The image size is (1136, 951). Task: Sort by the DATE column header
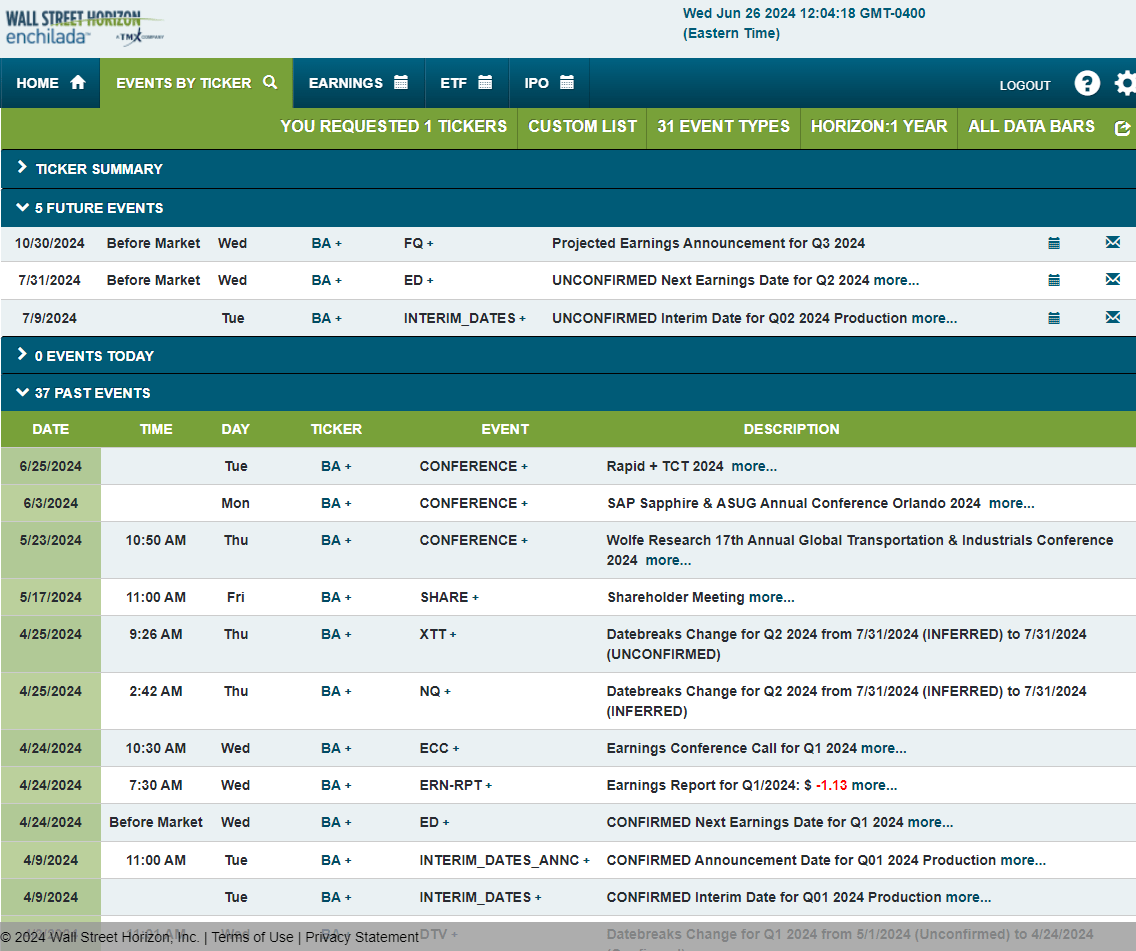tap(51, 430)
